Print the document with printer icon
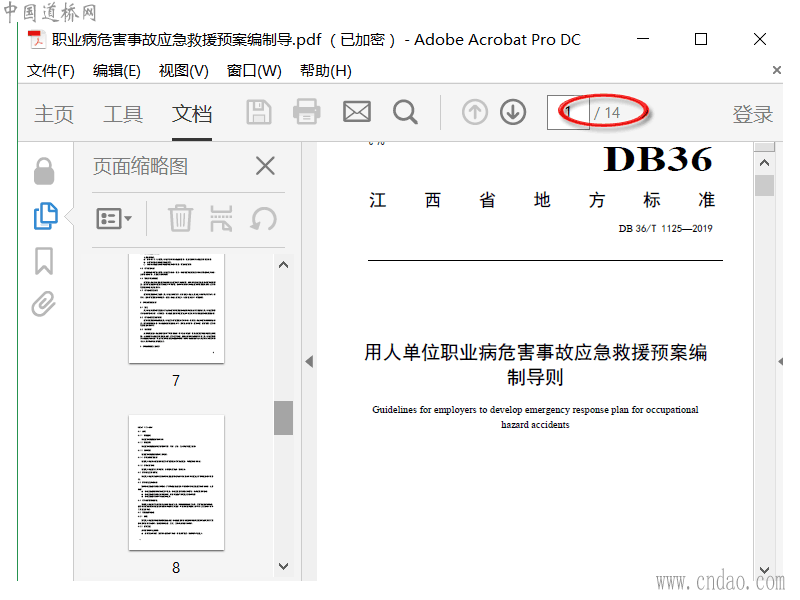Image resolution: width=800 pixels, height=600 pixels. point(307,112)
